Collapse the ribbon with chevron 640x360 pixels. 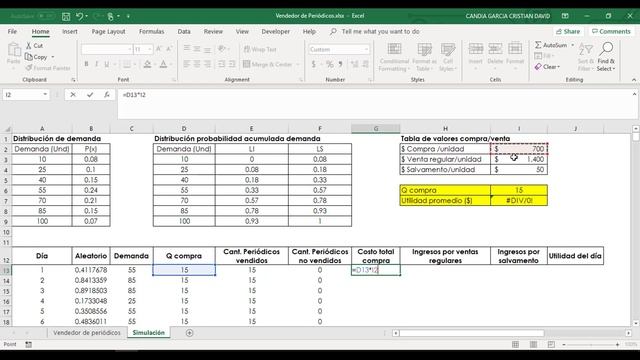click(x=633, y=80)
